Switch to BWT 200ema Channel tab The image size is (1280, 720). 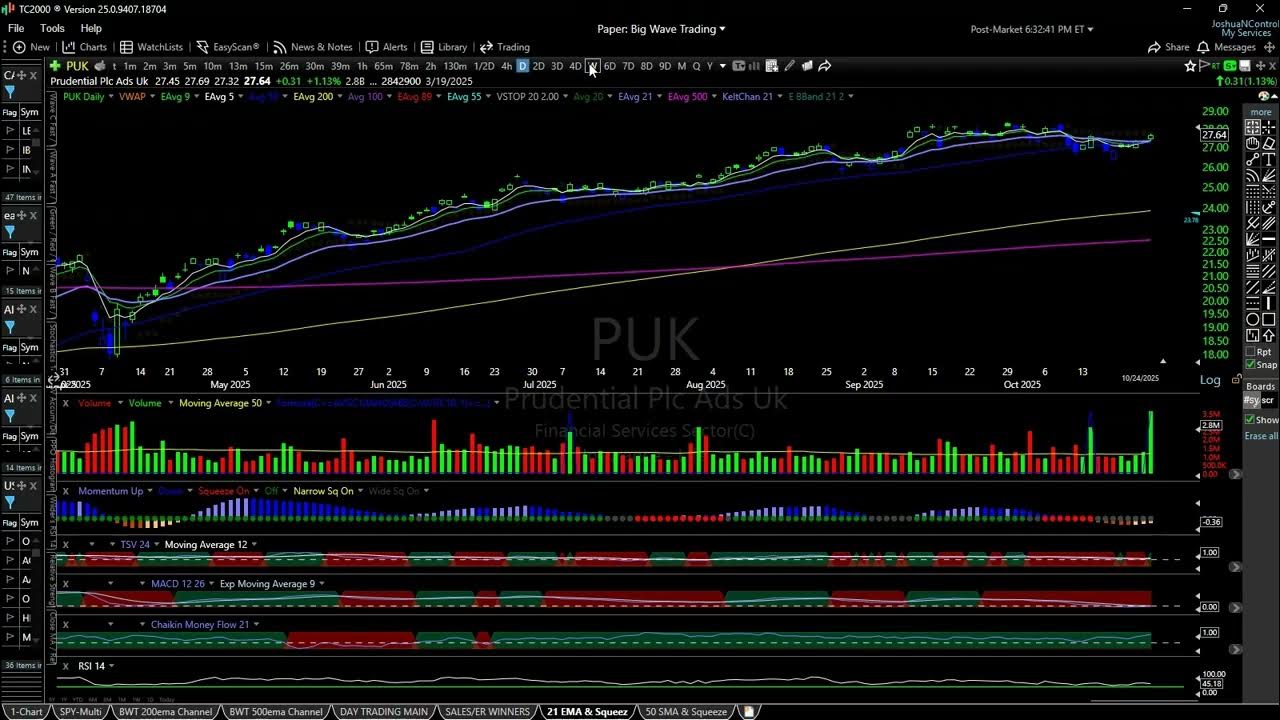pyautogui.click(x=165, y=712)
